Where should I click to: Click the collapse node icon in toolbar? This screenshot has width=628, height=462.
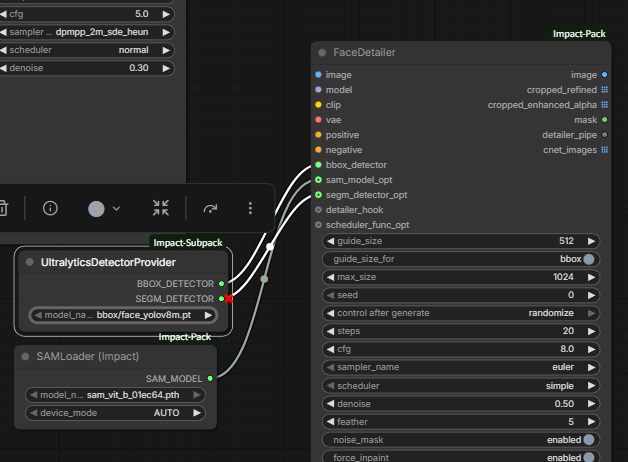pyautogui.click(x=160, y=208)
